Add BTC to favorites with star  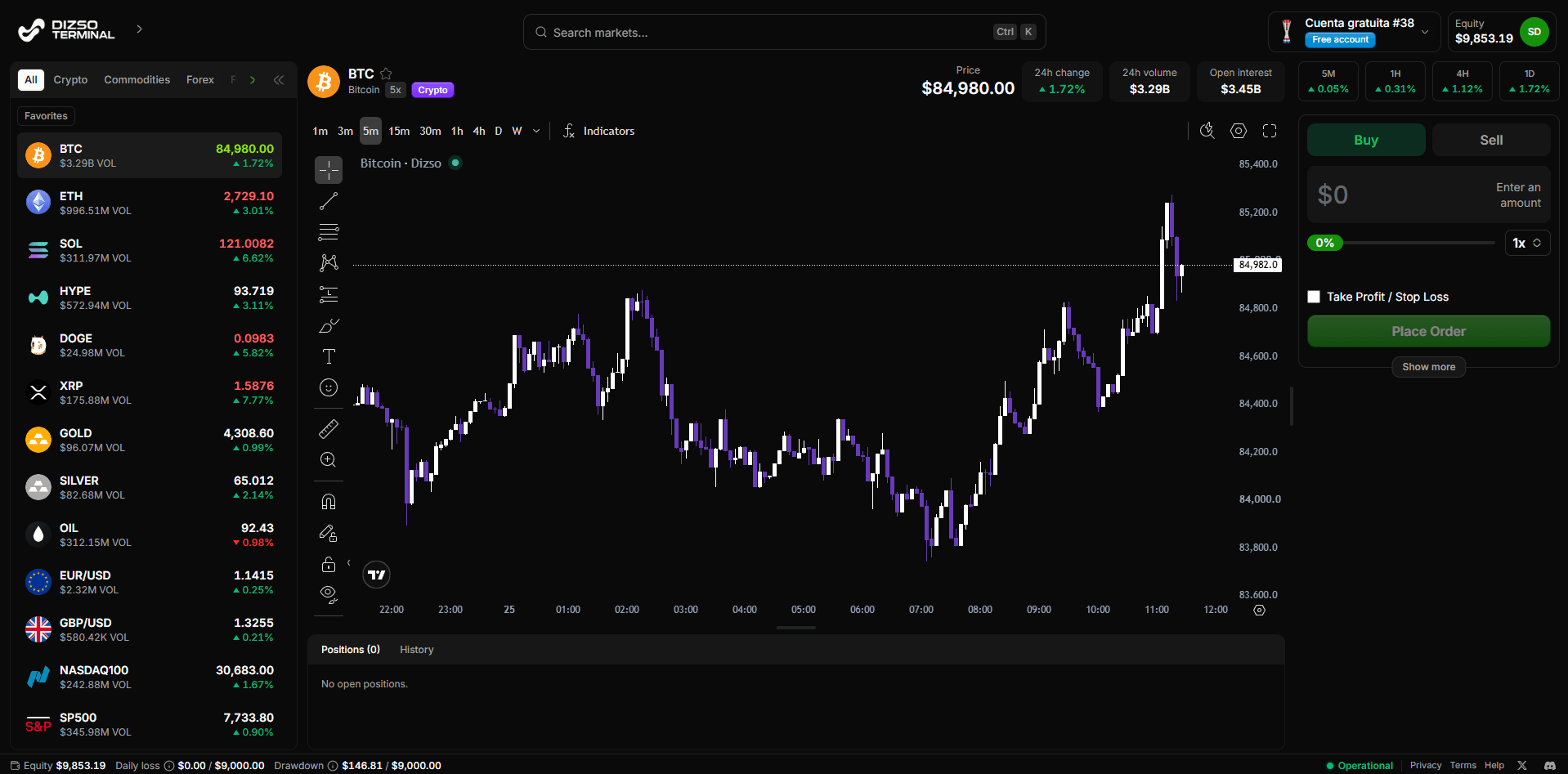coord(386,74)
